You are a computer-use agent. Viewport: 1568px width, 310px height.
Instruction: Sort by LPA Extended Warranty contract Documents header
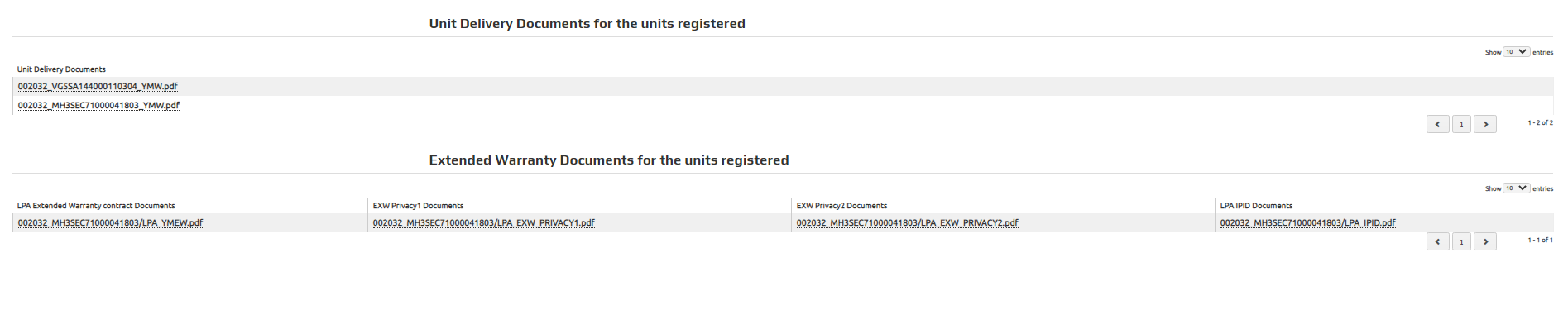click(96, 206)
